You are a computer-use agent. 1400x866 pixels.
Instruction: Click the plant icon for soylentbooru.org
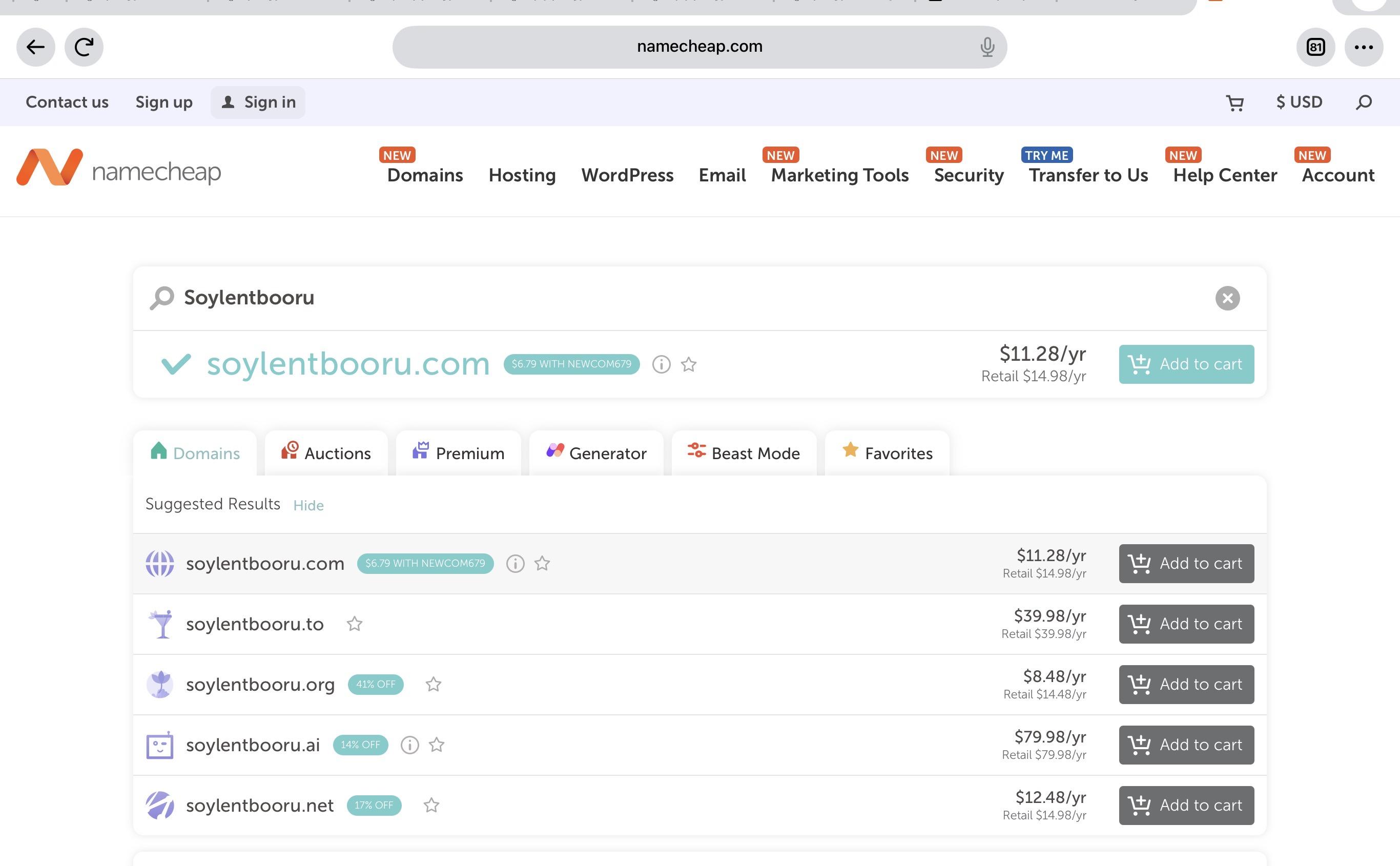(x=160, y=685)
